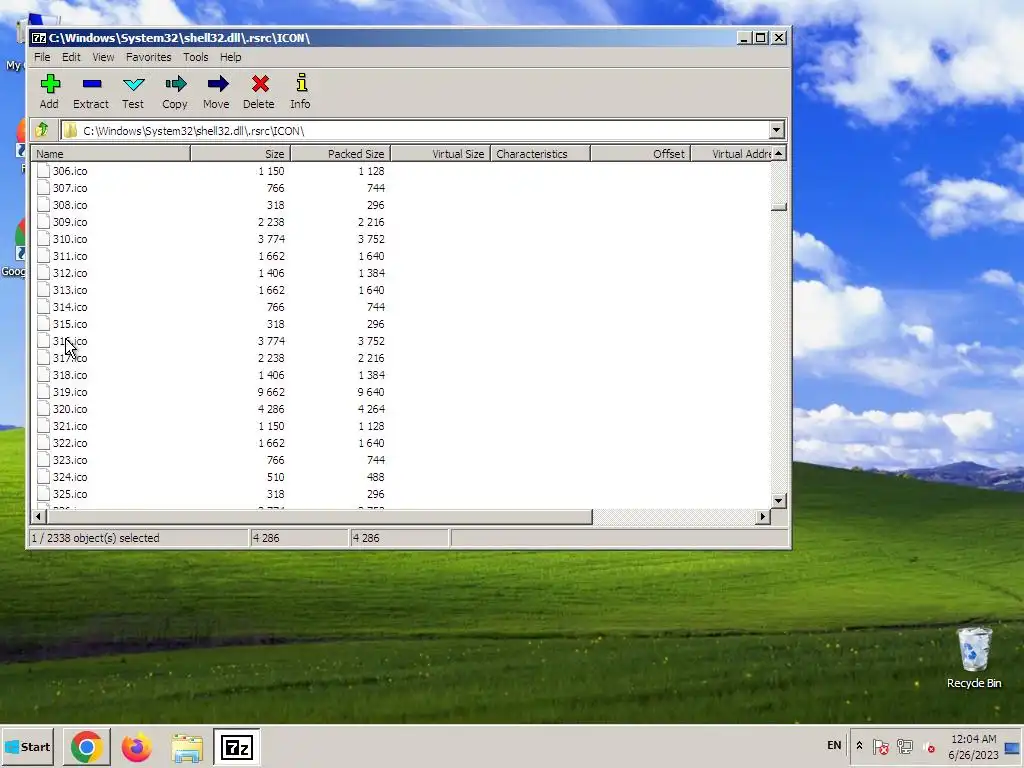
Task: Open the Edit menu
Action: (71, 57)
